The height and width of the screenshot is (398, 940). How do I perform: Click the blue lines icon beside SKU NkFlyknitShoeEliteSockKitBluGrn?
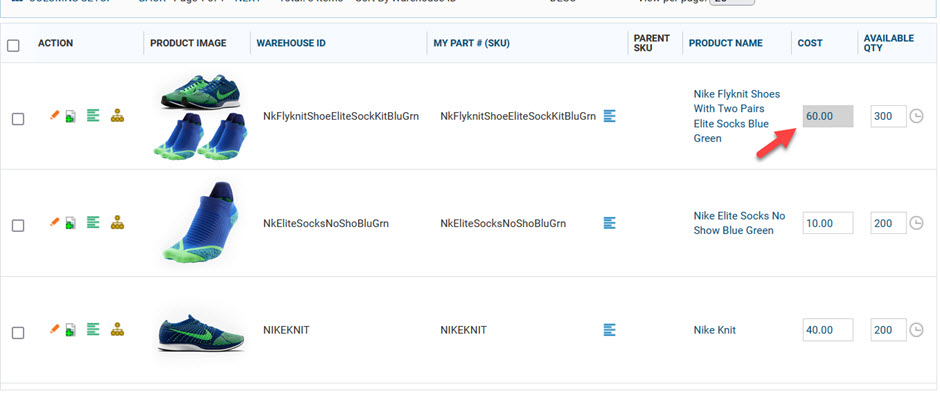(x=610, y=116)
